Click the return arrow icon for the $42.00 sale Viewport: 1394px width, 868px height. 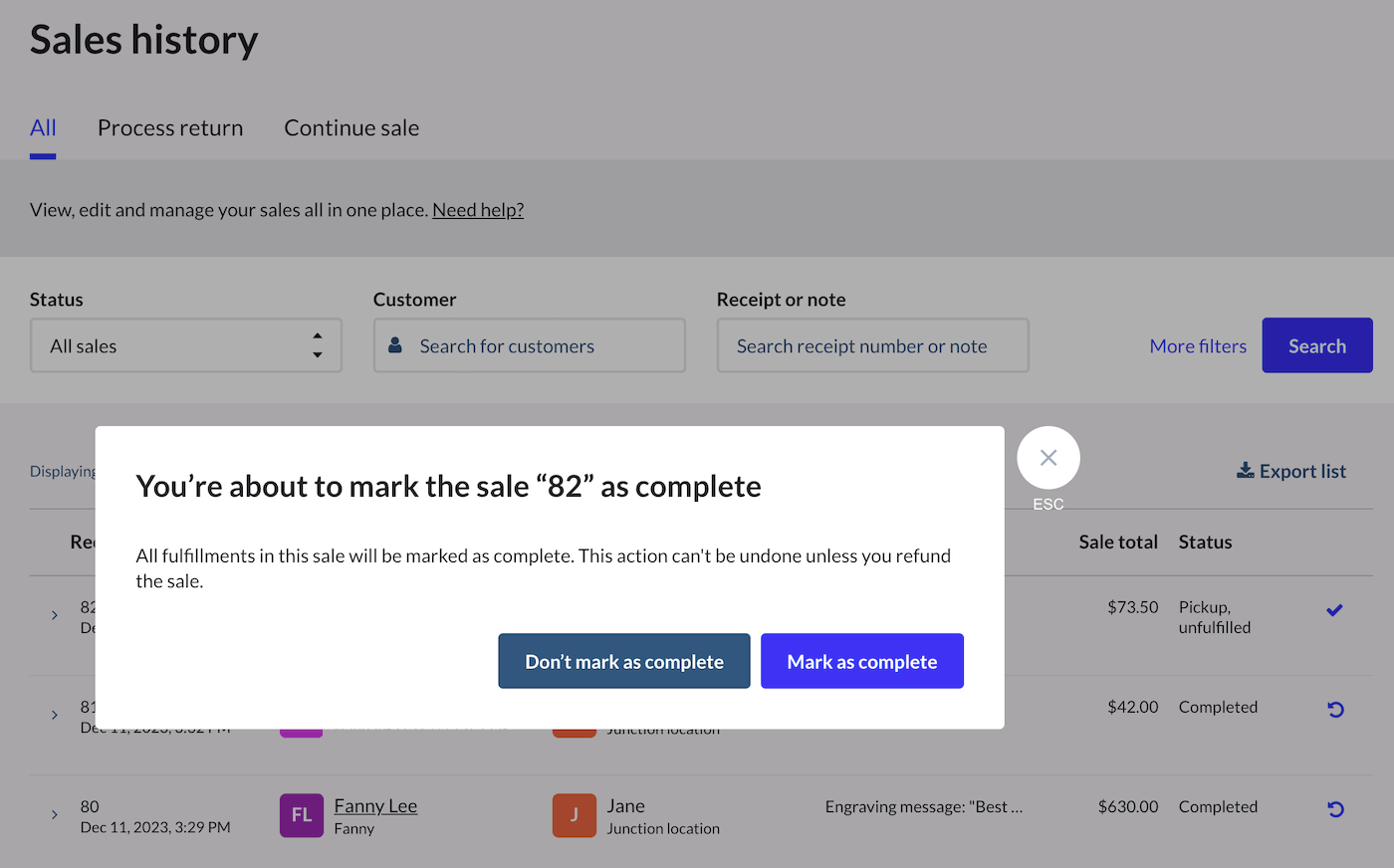point(1335,710)
